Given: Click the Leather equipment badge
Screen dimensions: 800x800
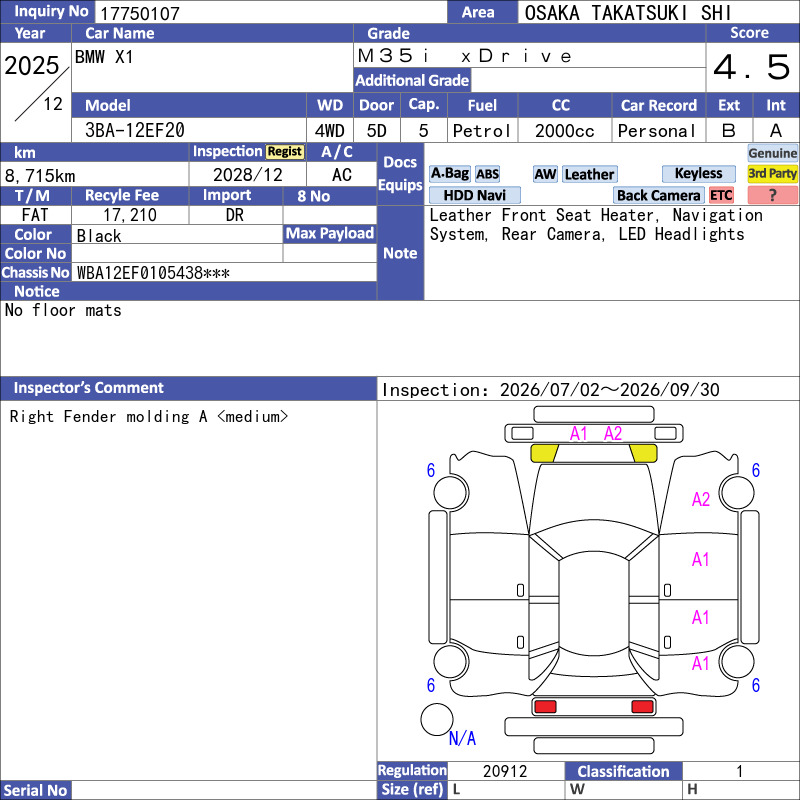Looking at the screenshot, I should tap(590, 174).
